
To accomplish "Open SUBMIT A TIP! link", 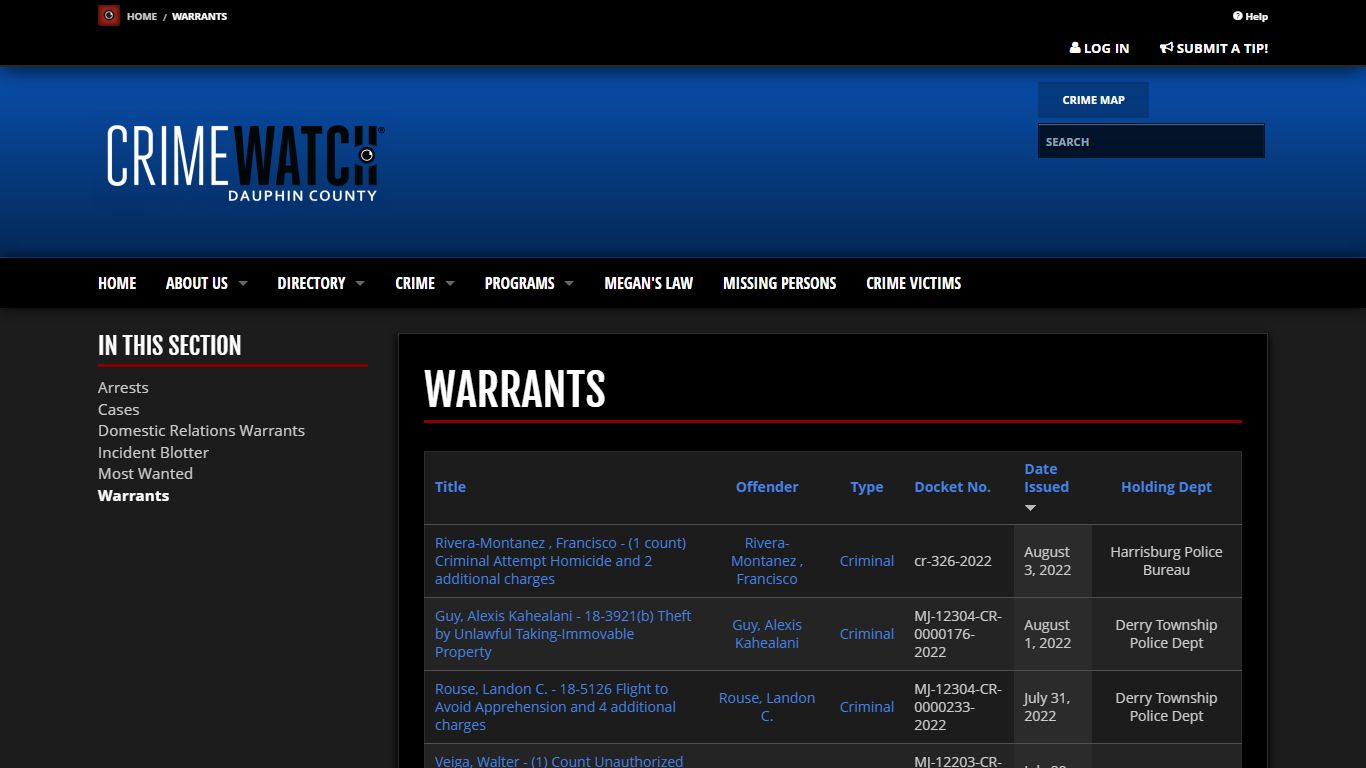I will pyautogui.click(x=1214, y=48).
